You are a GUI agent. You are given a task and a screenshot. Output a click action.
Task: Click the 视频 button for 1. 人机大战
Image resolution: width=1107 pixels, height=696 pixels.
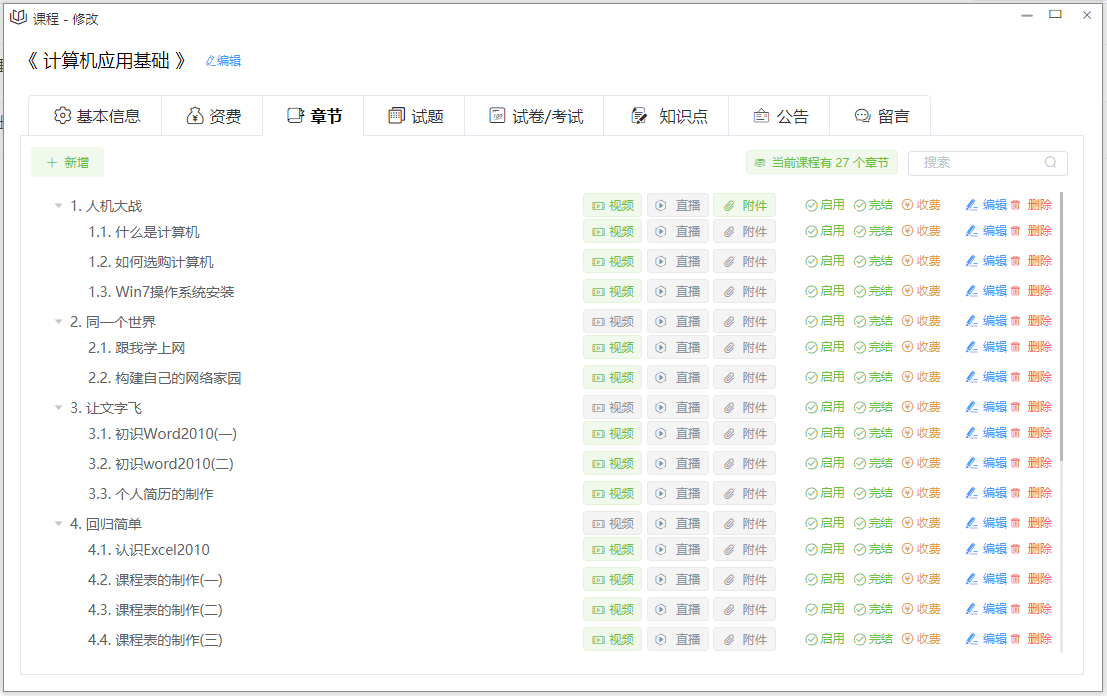point(612,205)
